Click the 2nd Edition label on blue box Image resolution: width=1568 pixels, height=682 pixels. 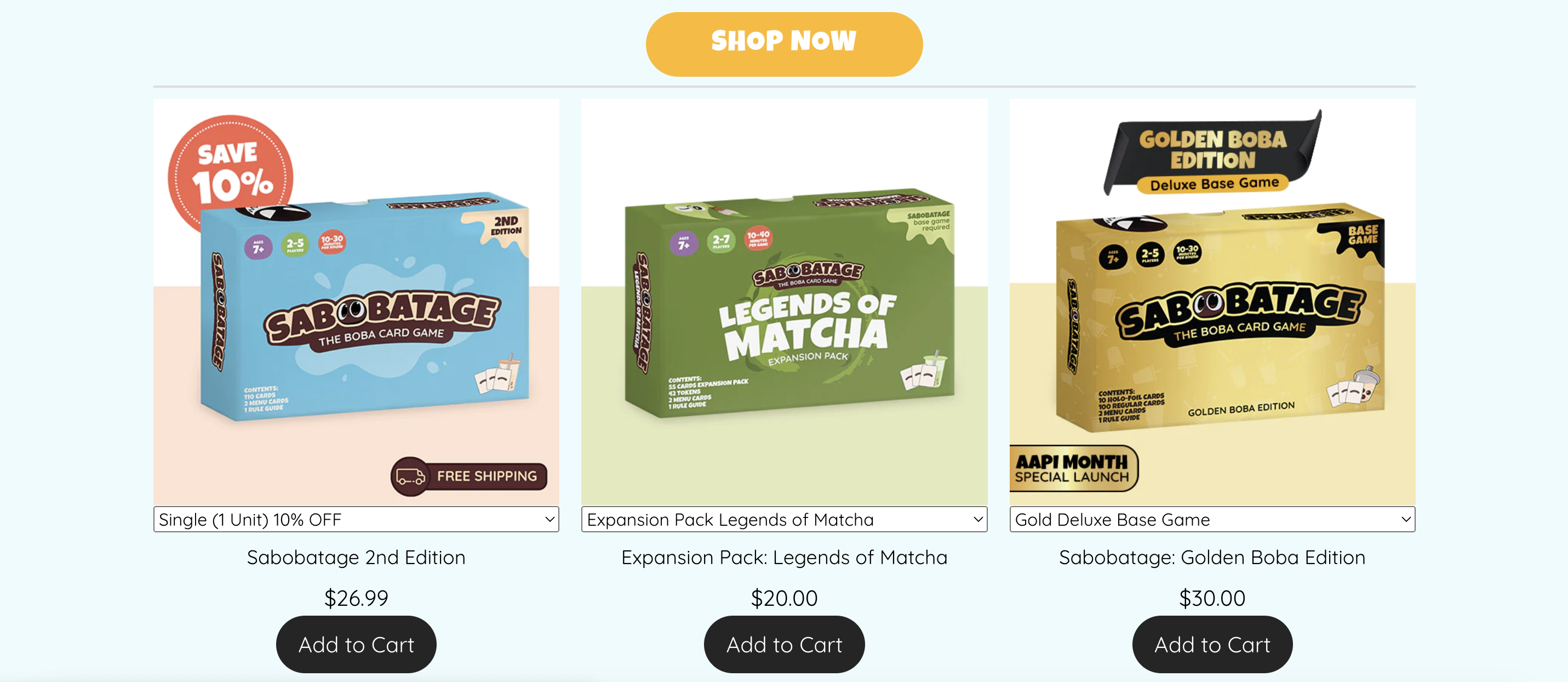(506, 225)
